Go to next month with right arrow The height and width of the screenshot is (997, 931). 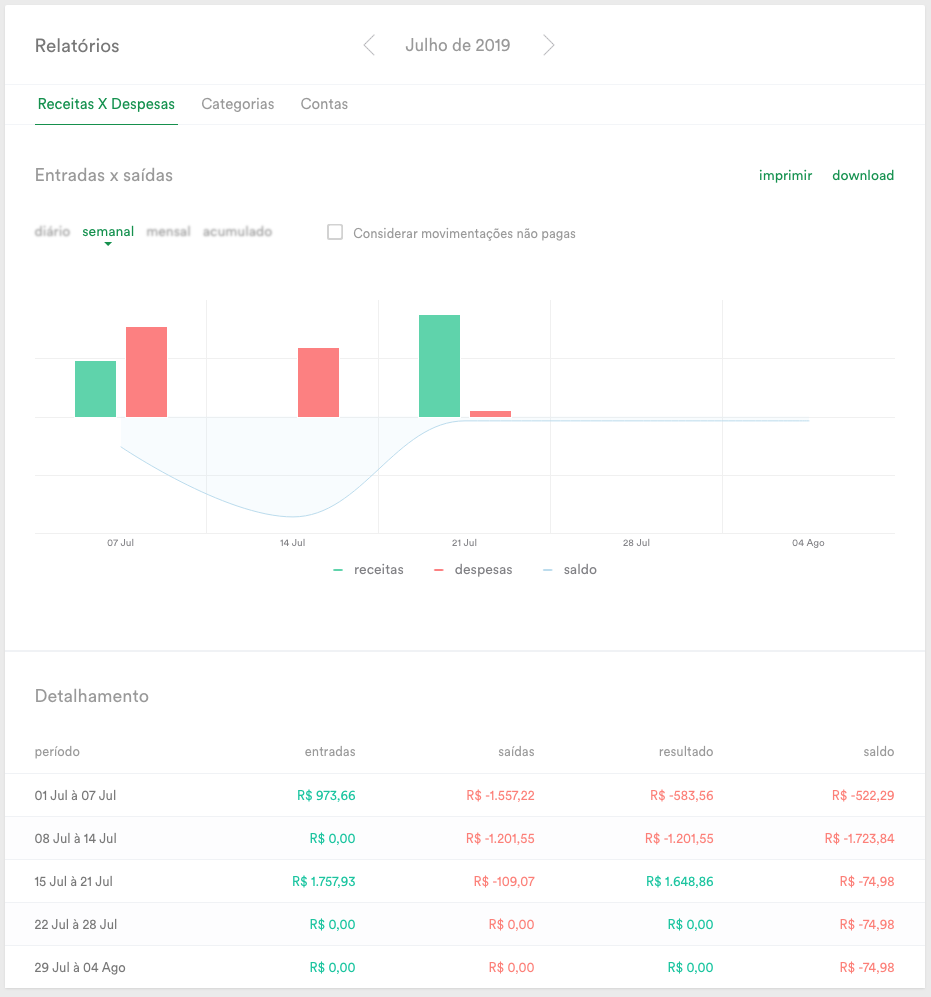pos(549,45)
